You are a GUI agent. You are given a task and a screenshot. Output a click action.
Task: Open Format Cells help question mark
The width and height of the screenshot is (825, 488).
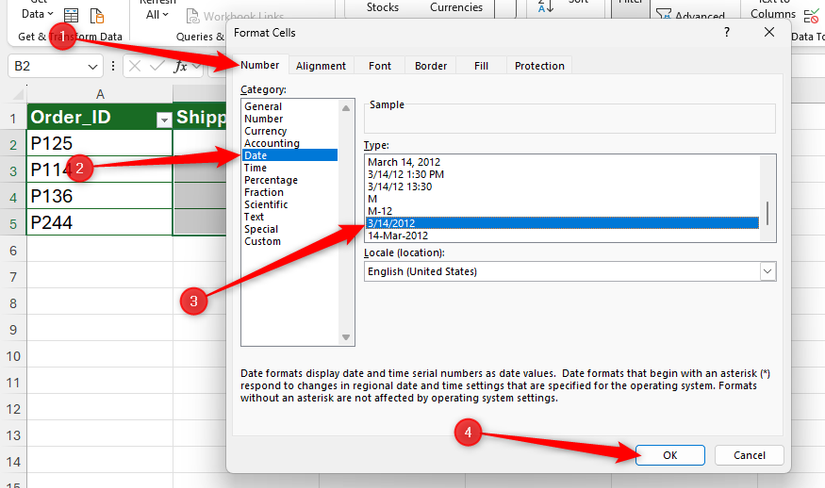click(x=727, y=33)
